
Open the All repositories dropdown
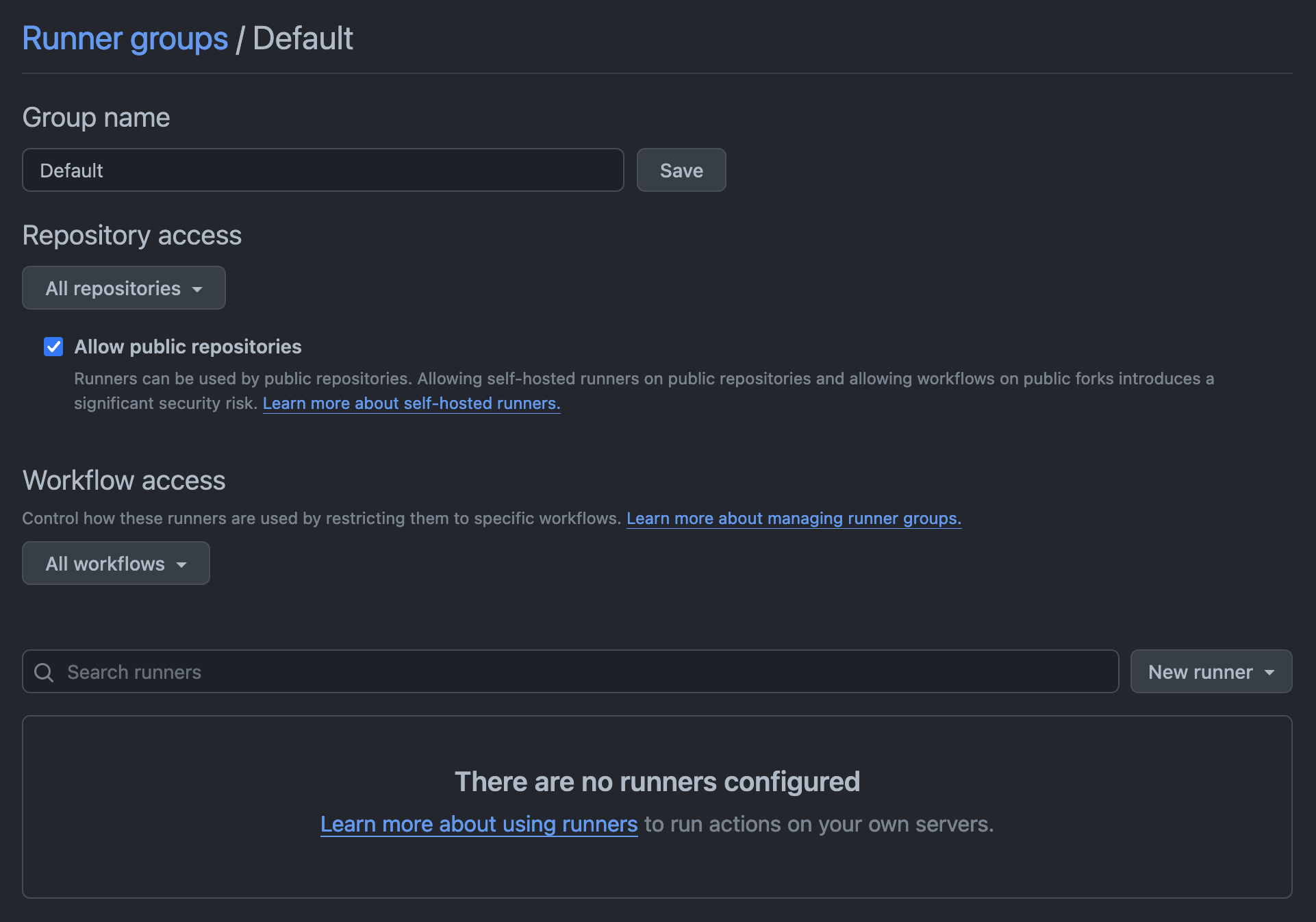pos(123,288)
